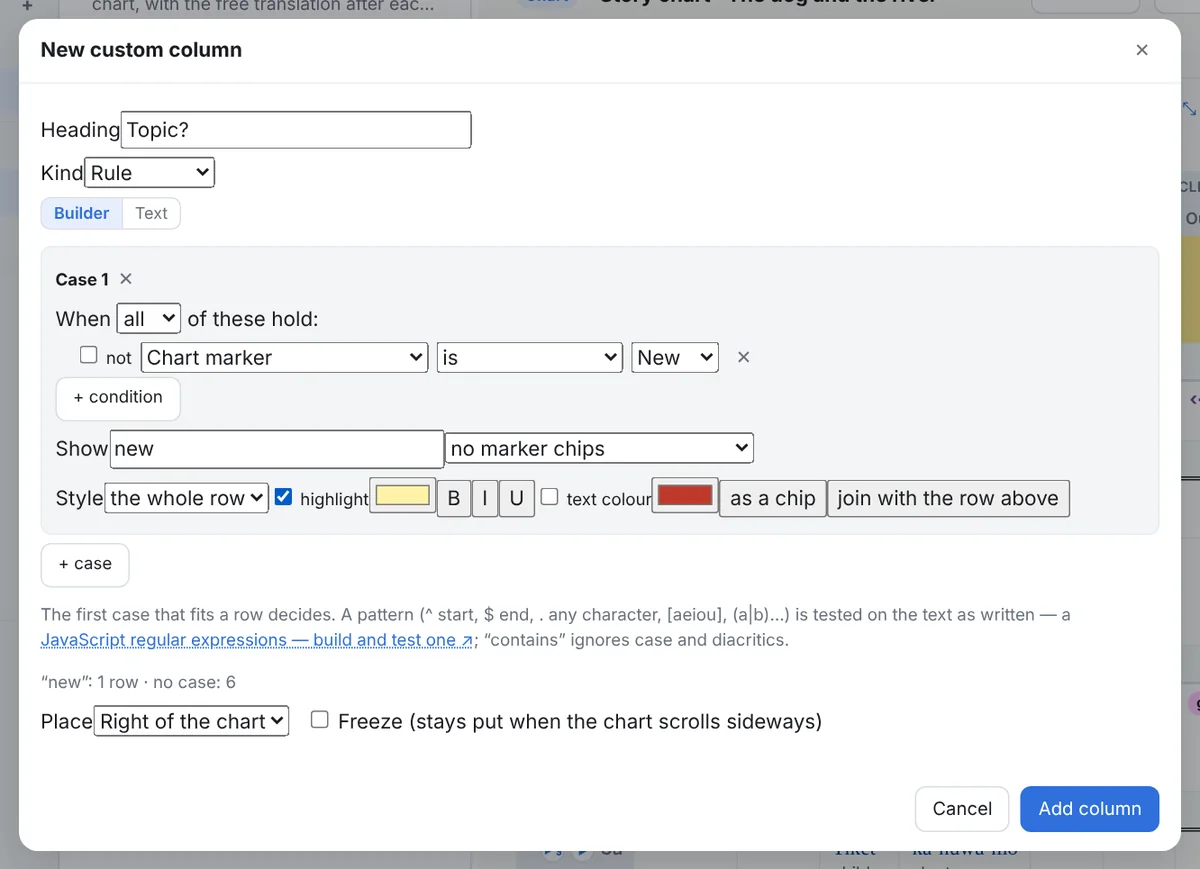Open the 'New' value dropdown

pyautogui.click(x=675, y=358)
